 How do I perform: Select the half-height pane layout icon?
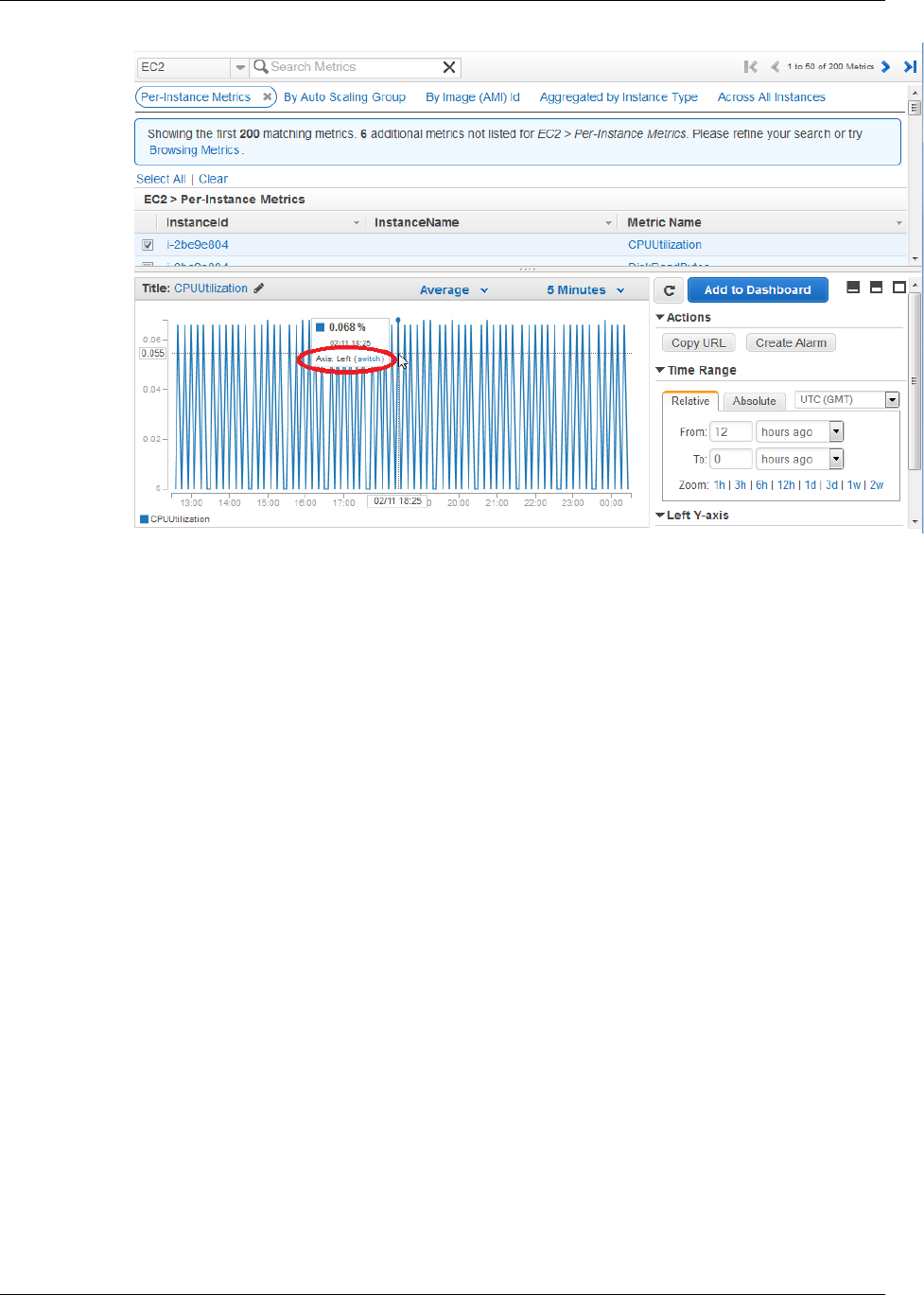[876, 288]
